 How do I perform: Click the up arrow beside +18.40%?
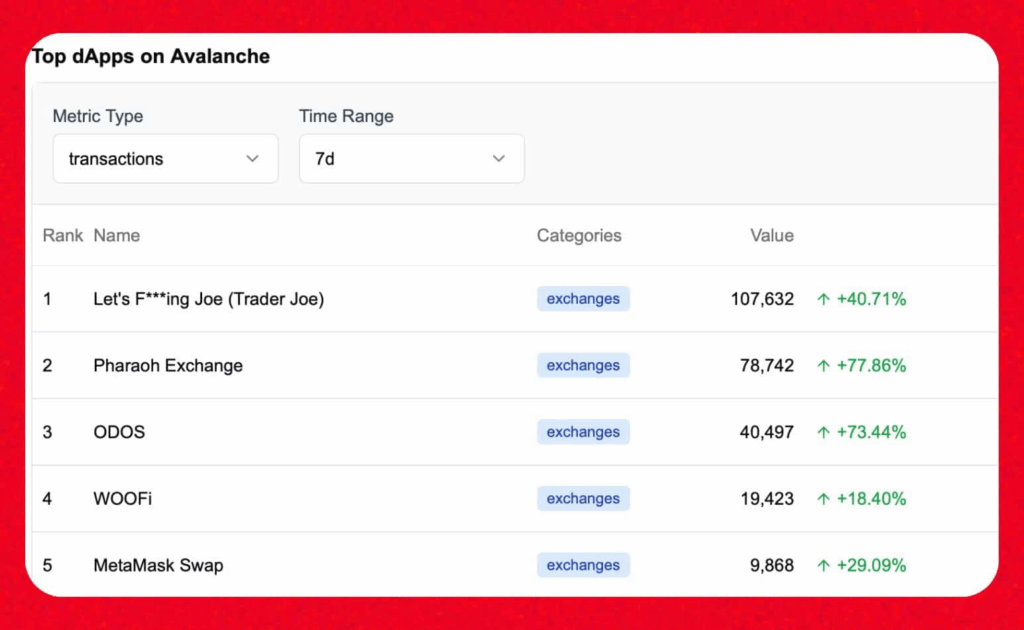coord(824,499)
